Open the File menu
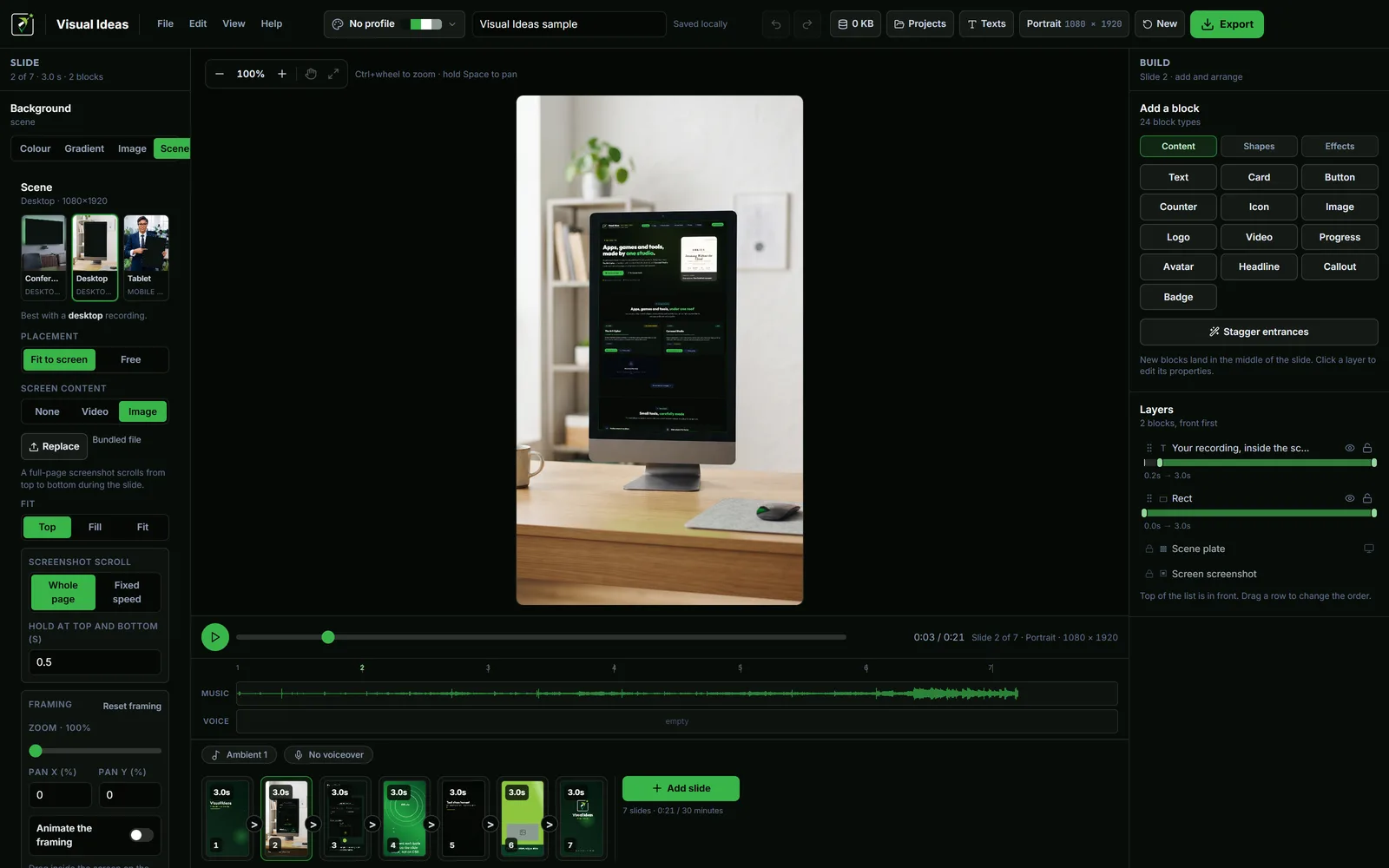The width and height of the screenshot is (1389, 868). [165, 24]
